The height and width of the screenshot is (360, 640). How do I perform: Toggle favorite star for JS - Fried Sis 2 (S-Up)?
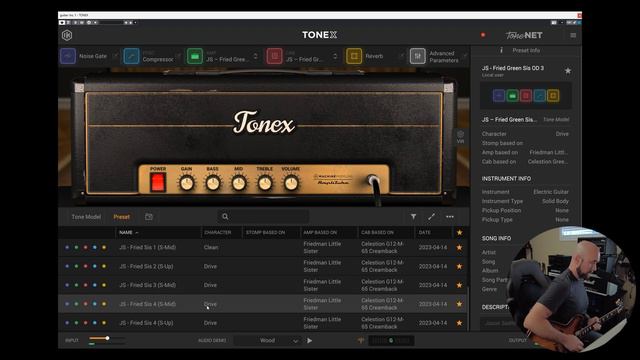click(x=460, y=266)
